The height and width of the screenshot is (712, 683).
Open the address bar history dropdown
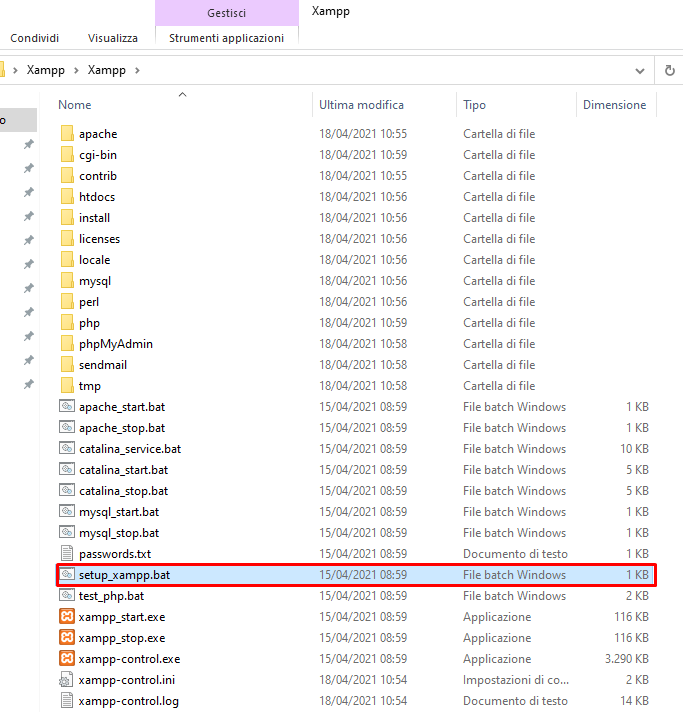[639, 71]
